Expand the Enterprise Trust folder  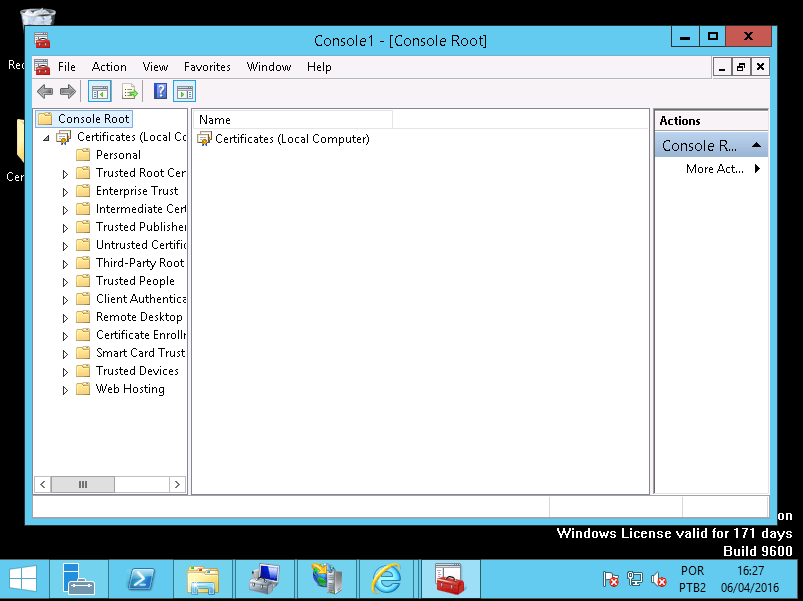(65, 192)
